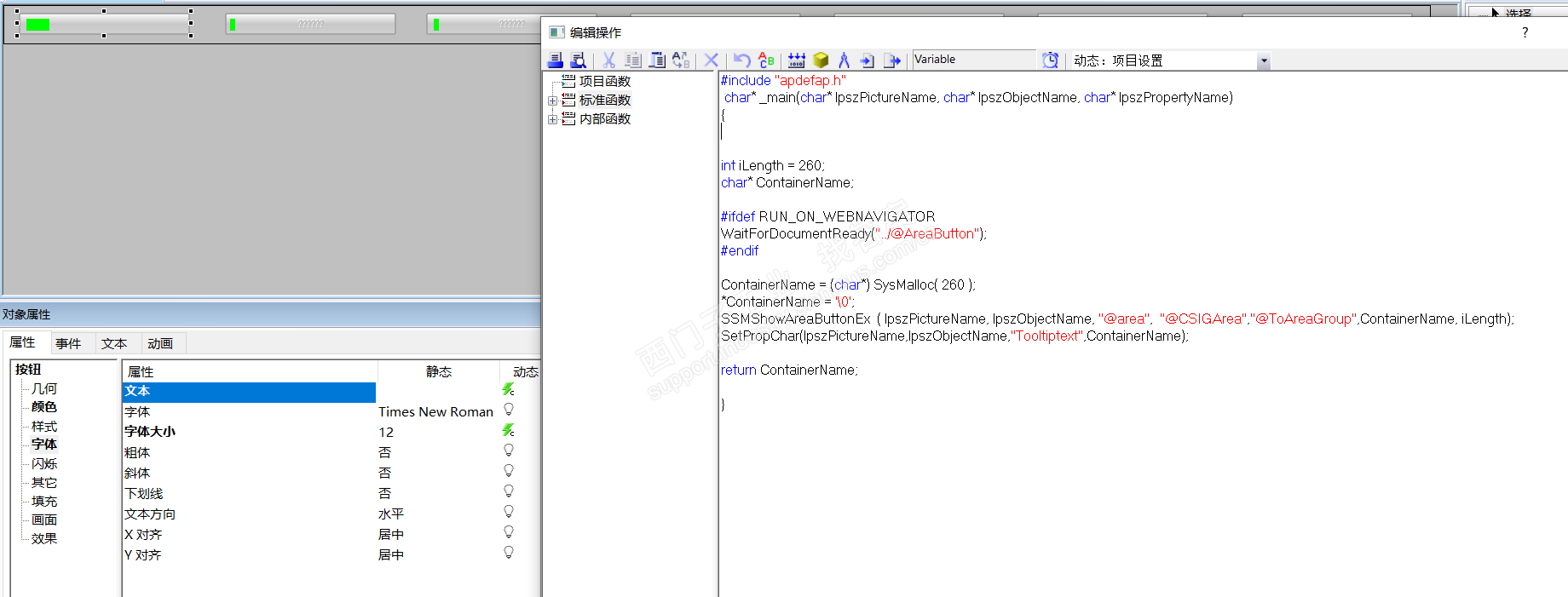This screenshot has height=597, width=1568.
Task: Click the font size value 12
Action: point(386,433)
